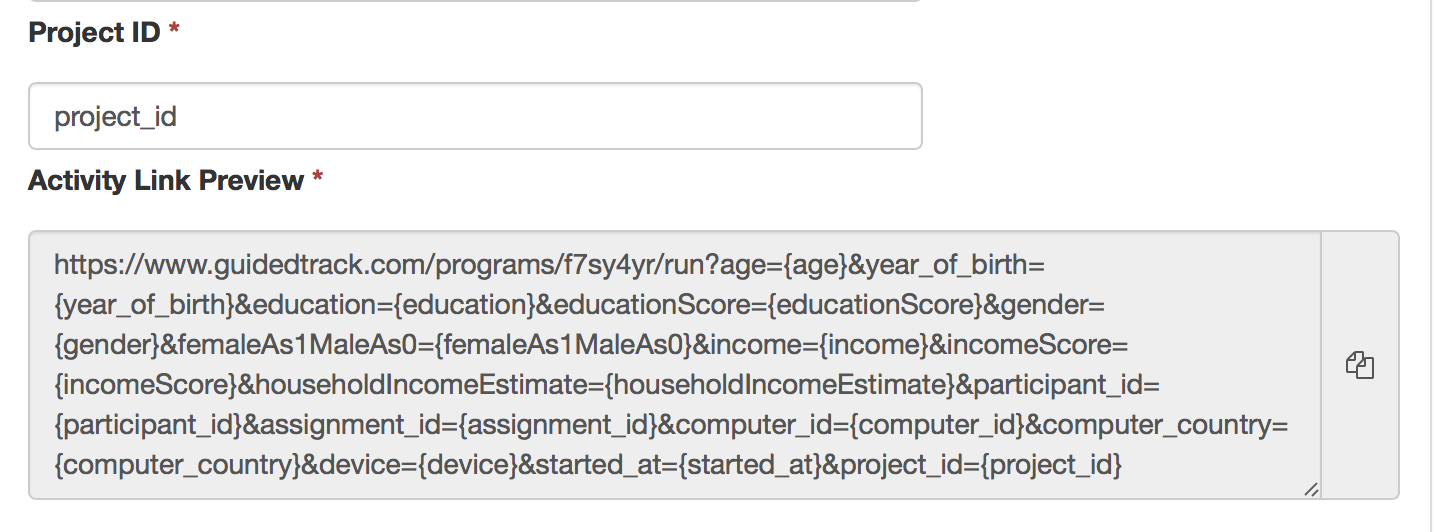The height and width of the screenshot is (532, 1436).
Task: Click the Activity Link Preview label
Action: [x=166, y=181]
